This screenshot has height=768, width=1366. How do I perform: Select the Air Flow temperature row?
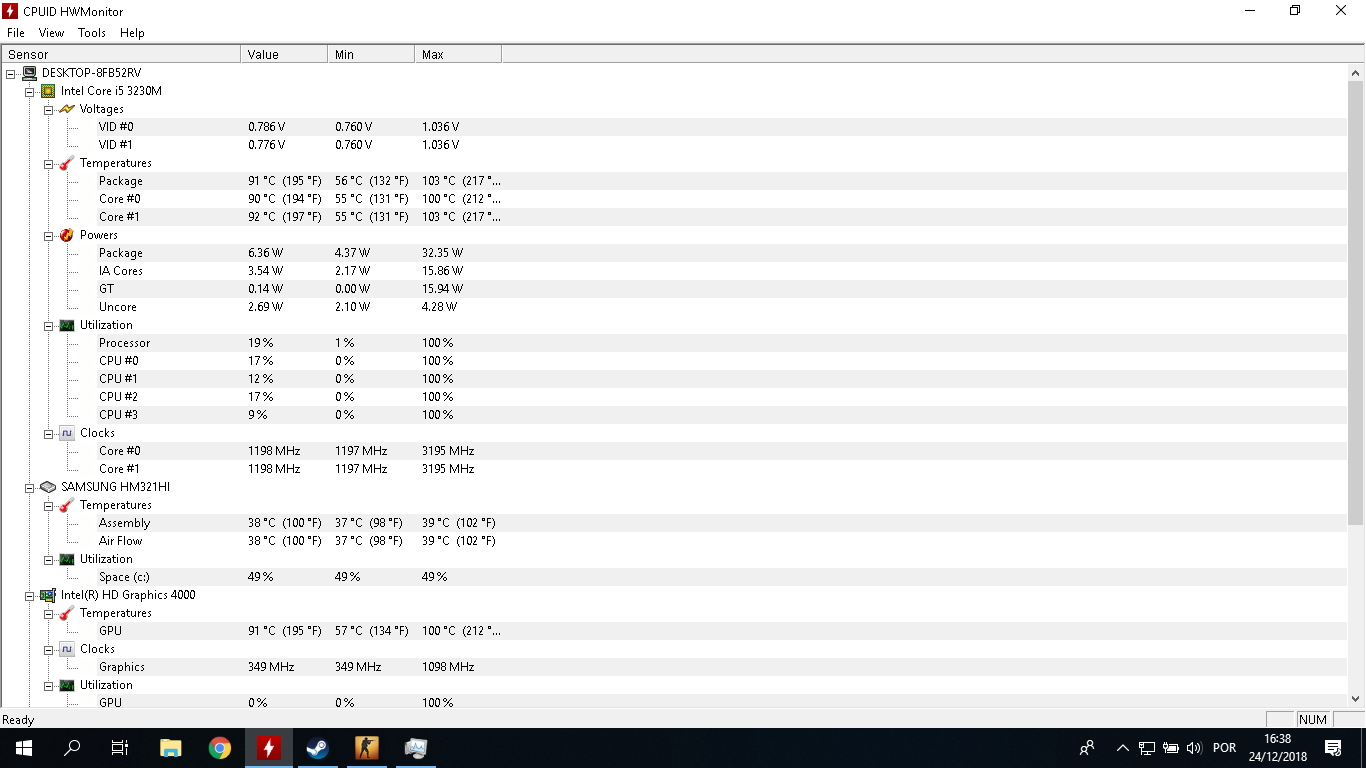pos(674,541)
